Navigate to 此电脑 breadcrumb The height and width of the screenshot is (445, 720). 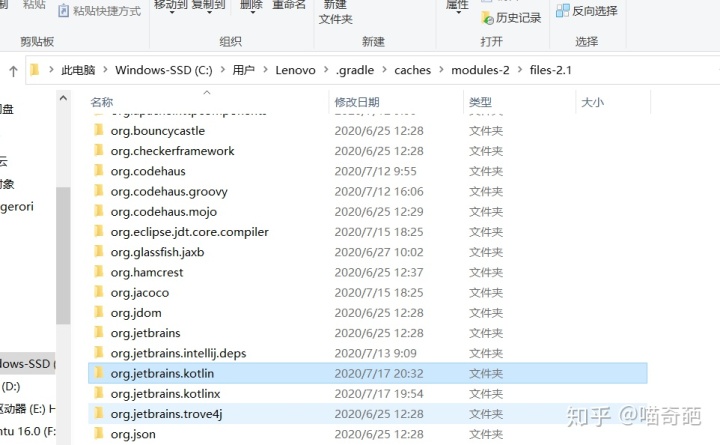tap(78, 70)
